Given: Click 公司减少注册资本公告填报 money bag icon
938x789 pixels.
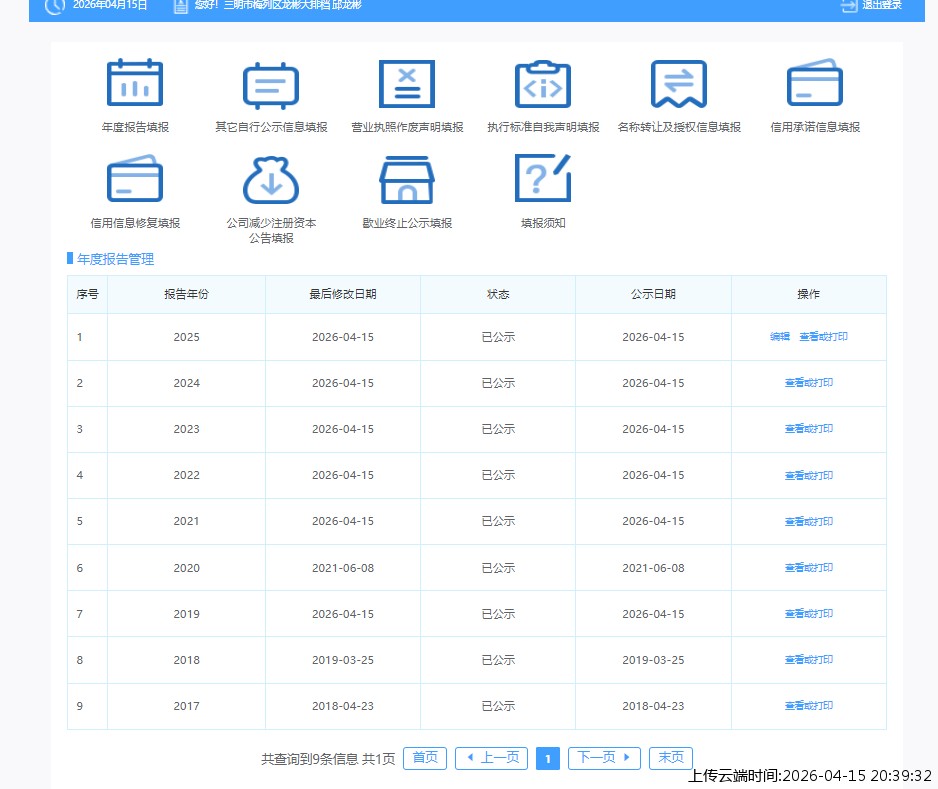Looking at the screenshot, I should pos(271,180).
